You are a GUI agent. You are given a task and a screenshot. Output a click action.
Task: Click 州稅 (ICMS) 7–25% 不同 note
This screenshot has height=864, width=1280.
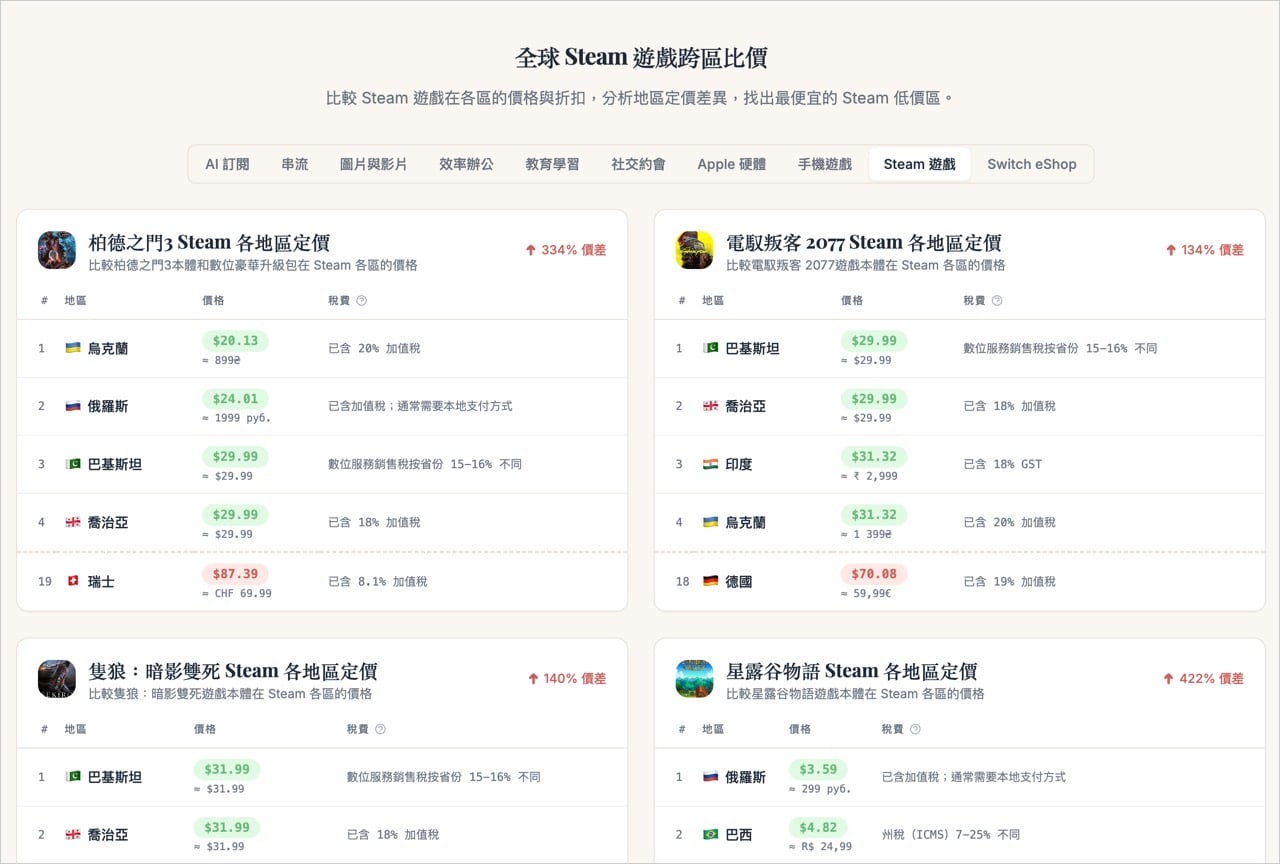click(x=951, y=834)
